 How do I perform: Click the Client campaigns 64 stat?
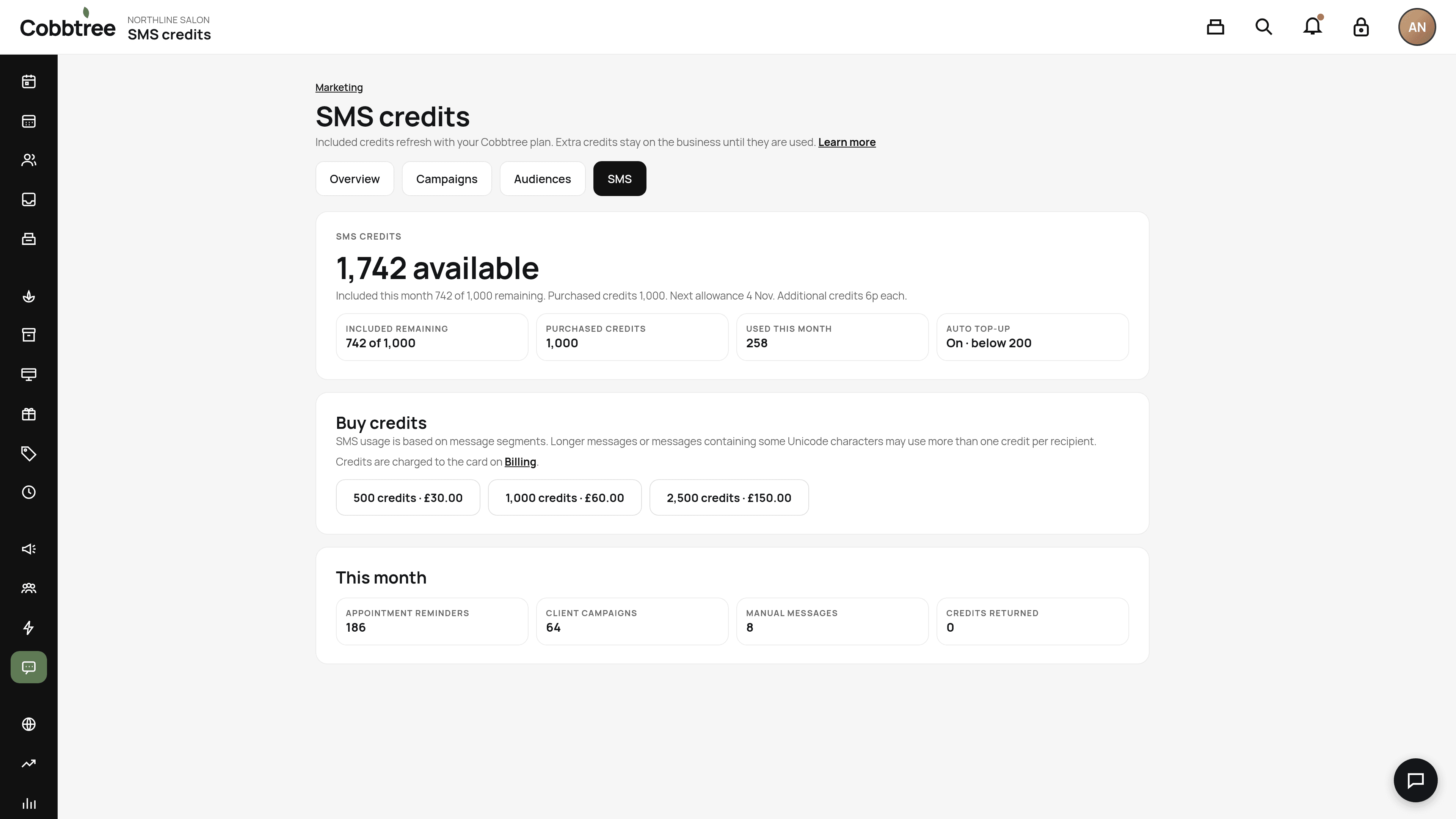(632, 621)
